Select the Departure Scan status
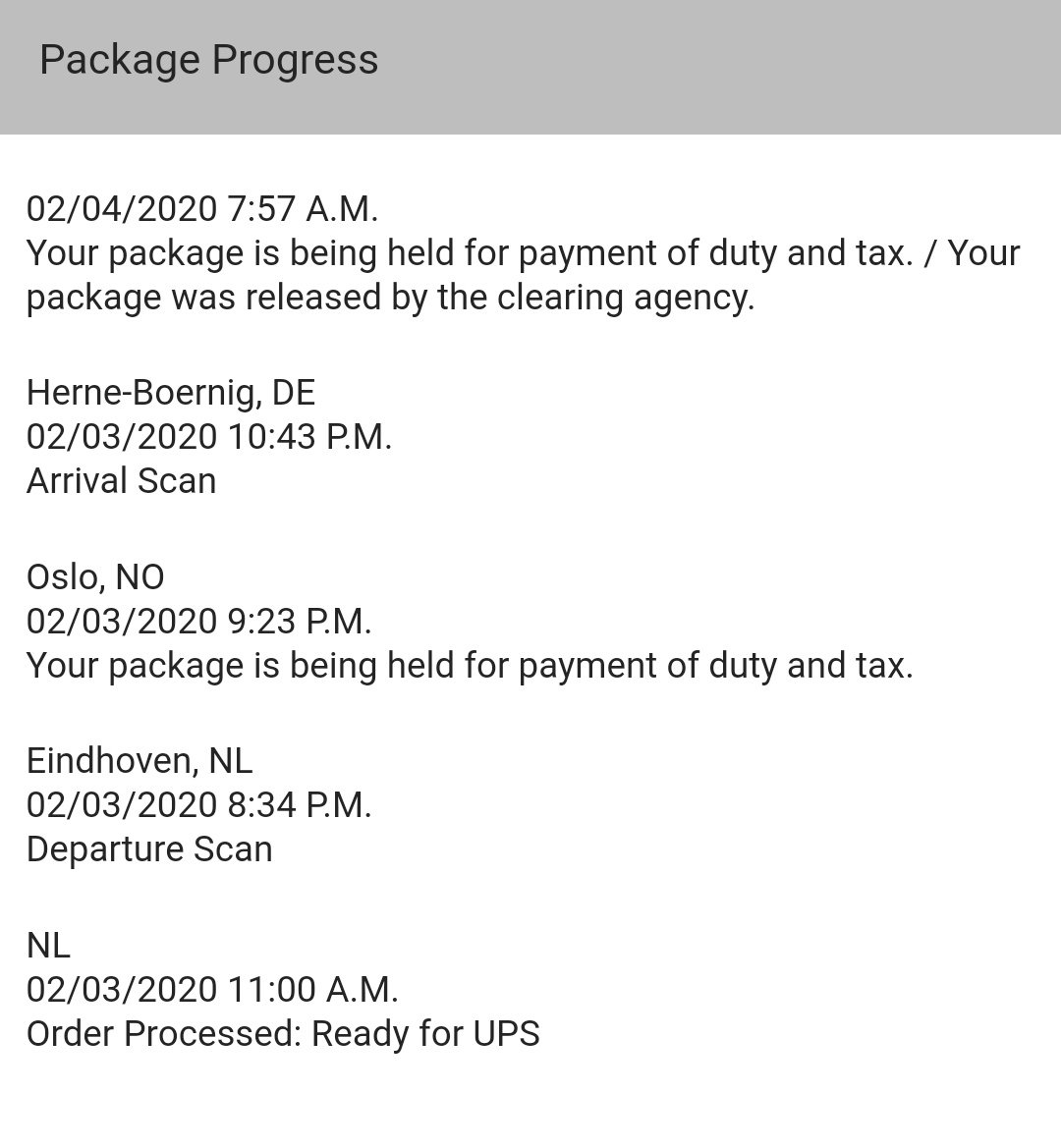This screenshot has width=1061, height=1148. (x=149, y=849)
